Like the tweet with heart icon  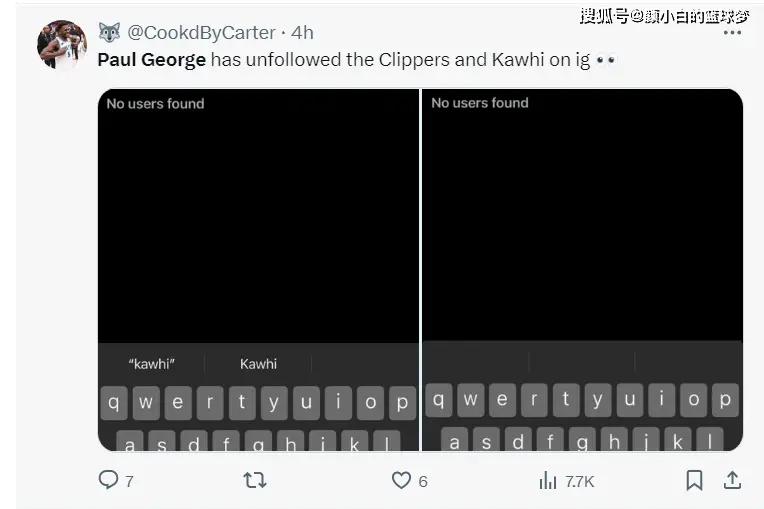coord(401,480)
